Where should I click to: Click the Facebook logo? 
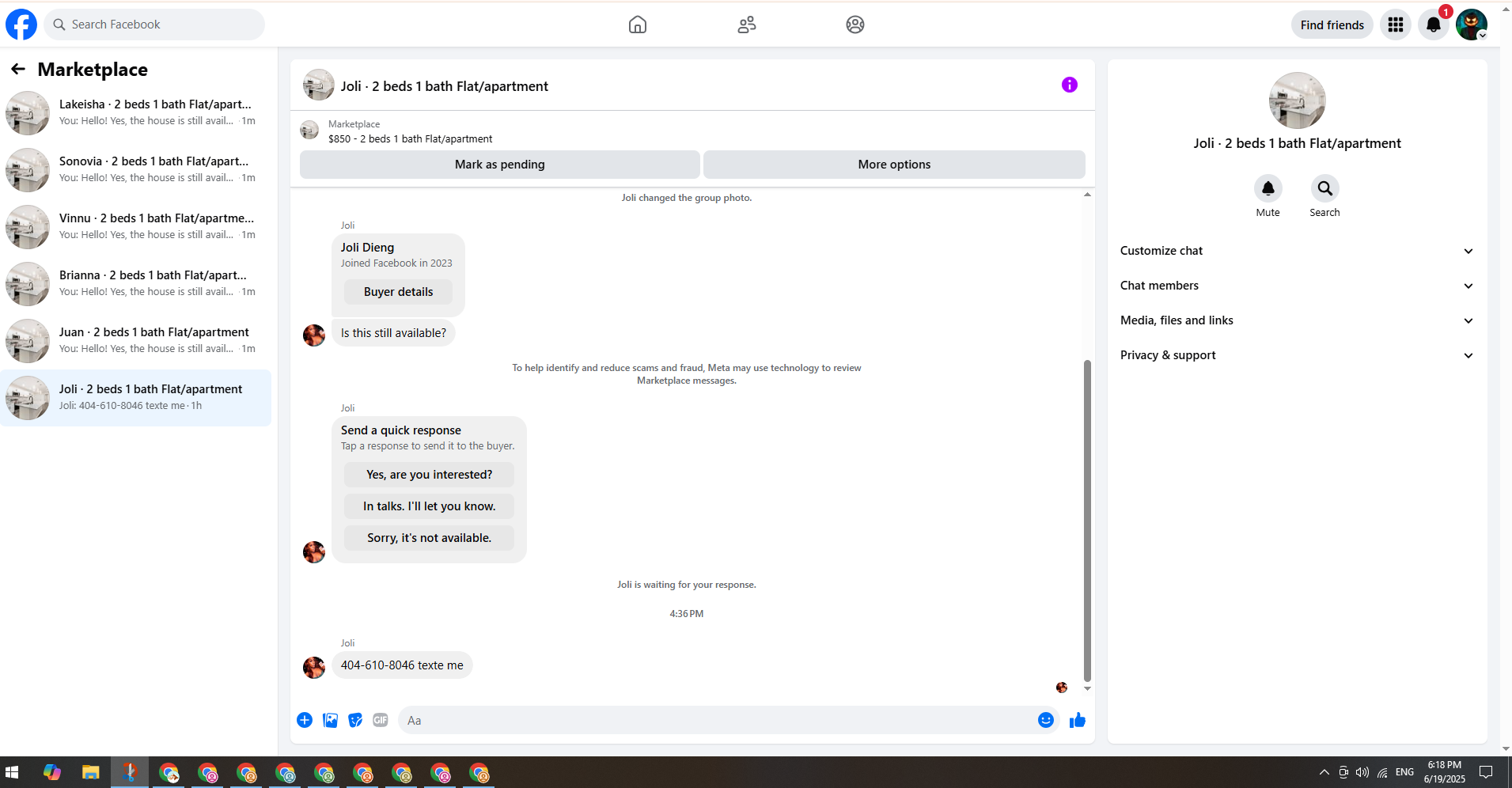coord(21,25)
